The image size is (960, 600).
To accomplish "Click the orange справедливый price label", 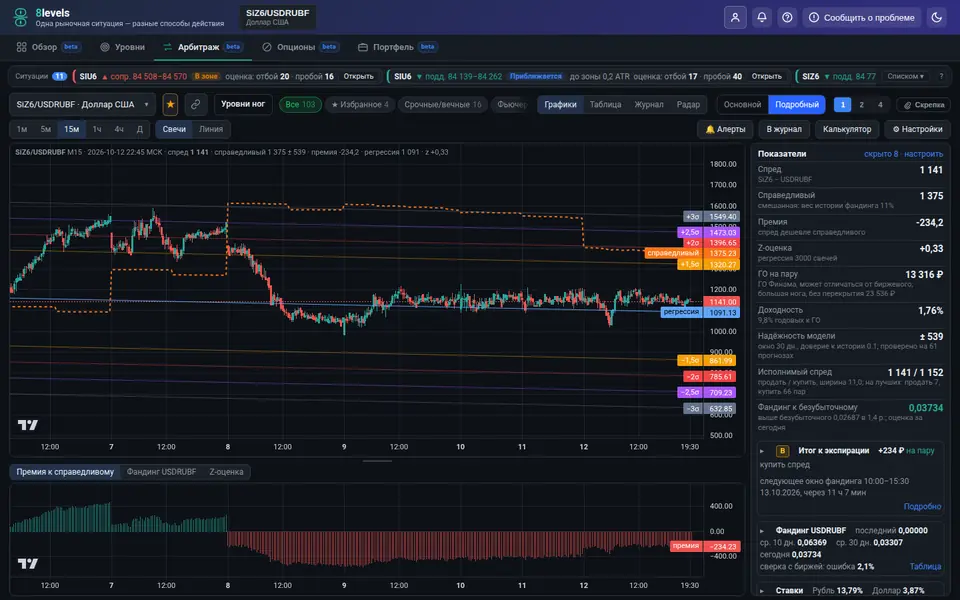I will (673, 253).
